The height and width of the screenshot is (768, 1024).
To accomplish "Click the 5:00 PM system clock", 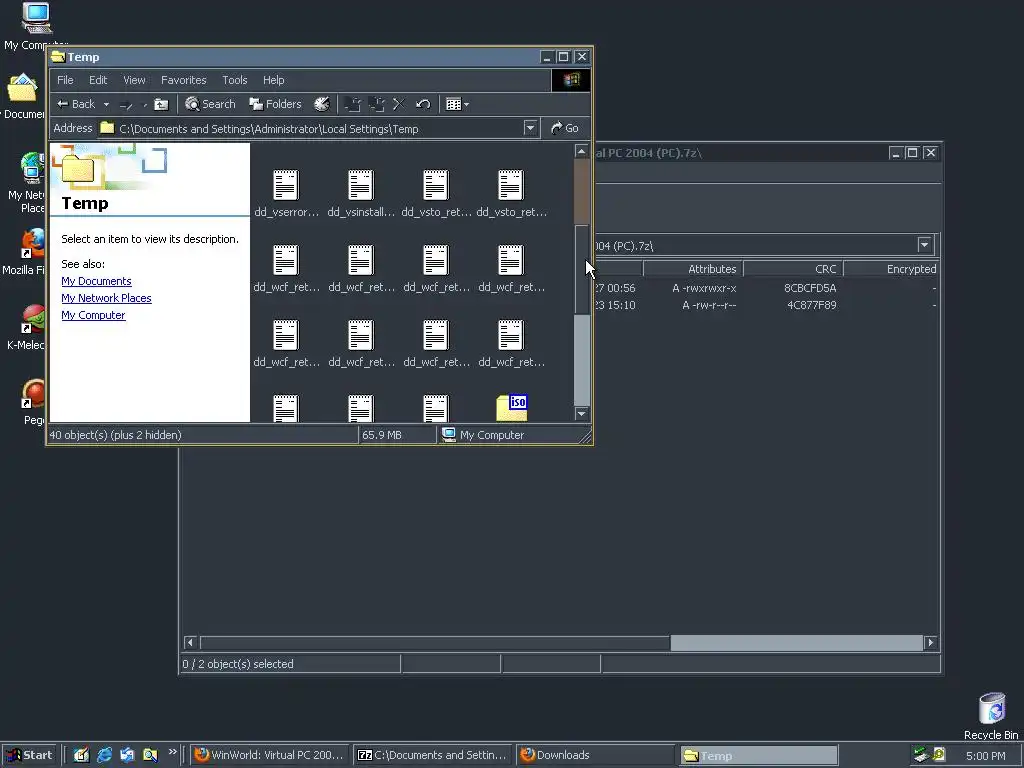I will pos(985,756).
